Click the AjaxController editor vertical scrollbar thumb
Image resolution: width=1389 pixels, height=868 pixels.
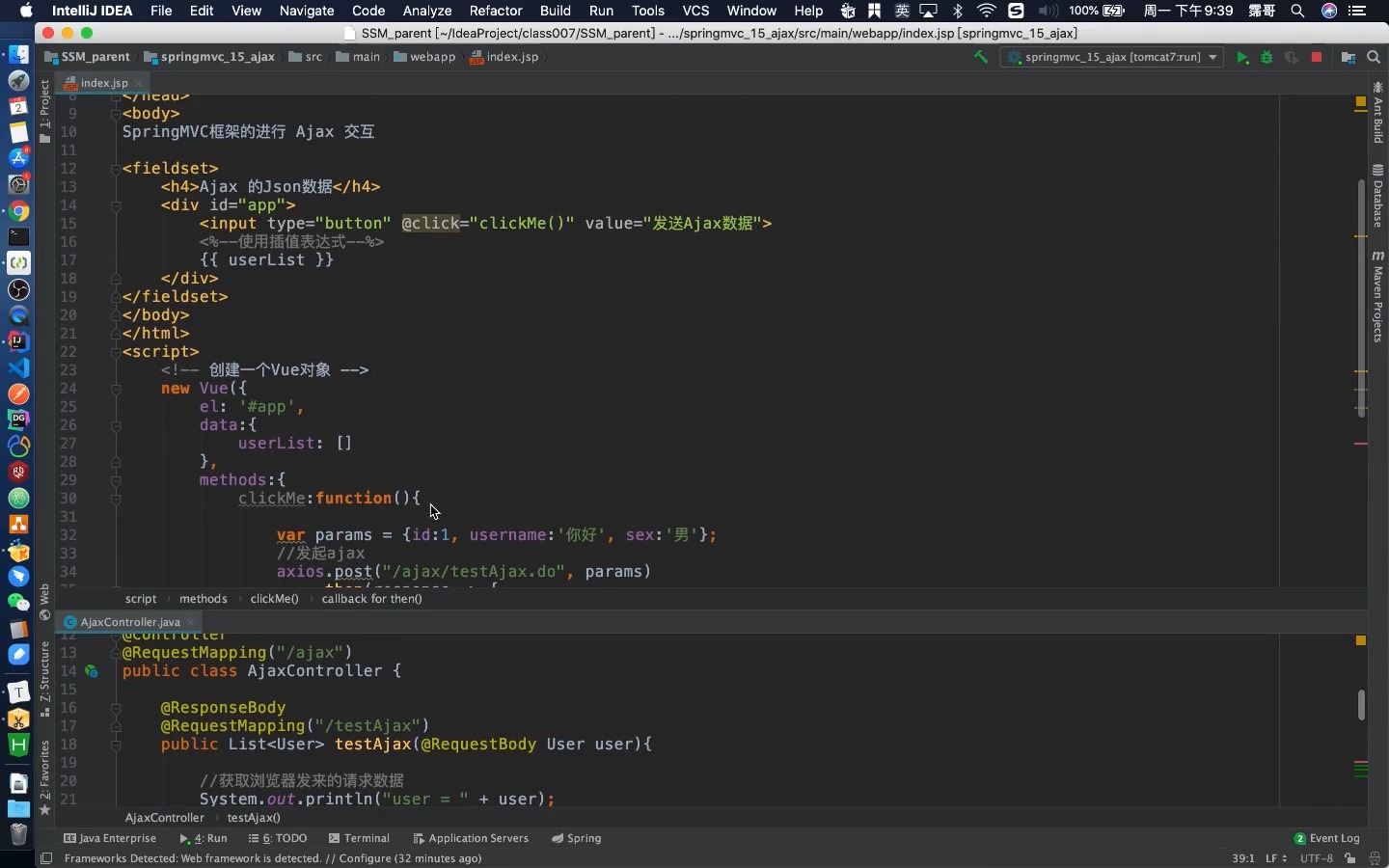point(1361,705)
